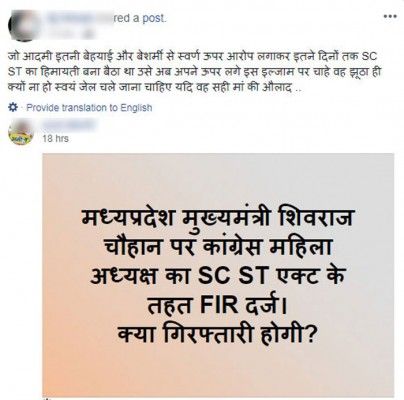Click the 'चौहान पर कांग्रेस महिला' line

point(218,248)
